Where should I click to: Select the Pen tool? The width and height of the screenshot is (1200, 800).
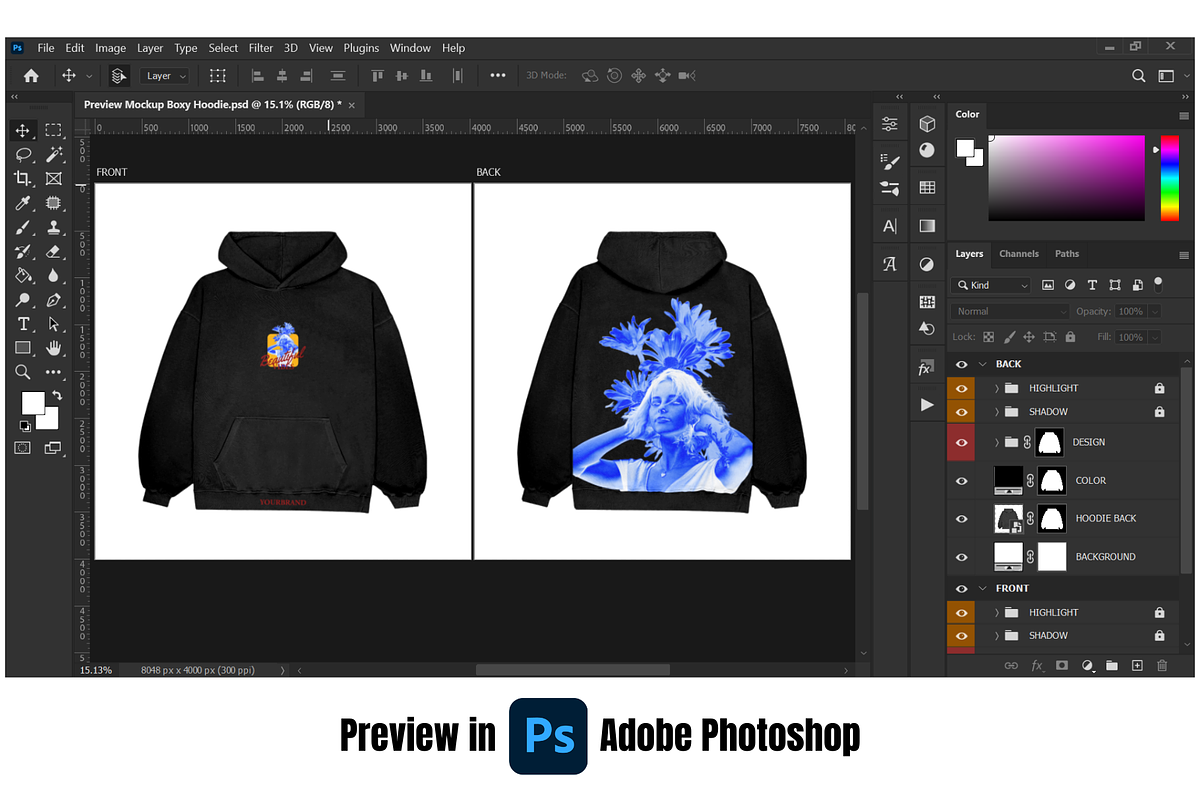(x=54, y=299)
